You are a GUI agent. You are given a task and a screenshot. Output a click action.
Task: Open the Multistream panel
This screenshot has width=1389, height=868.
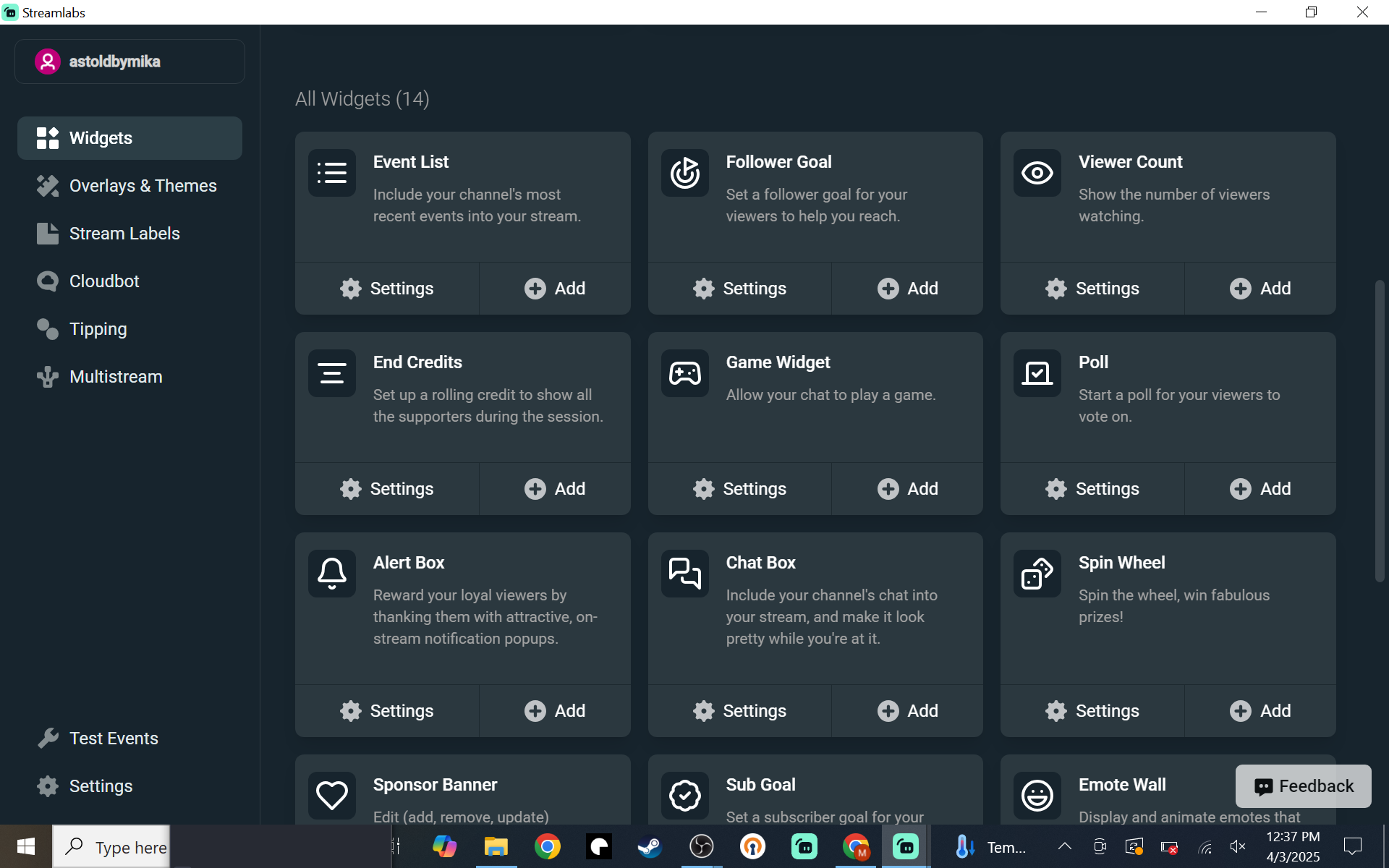pos(116,376)
